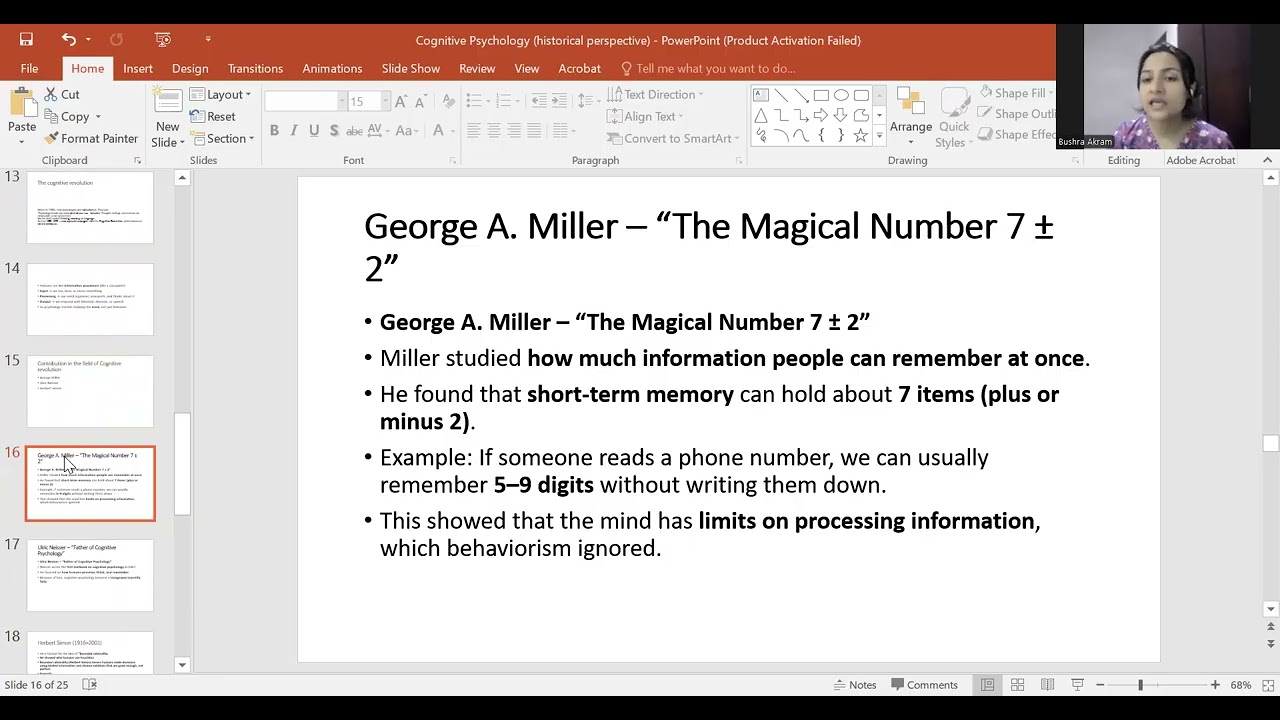Select slide 15 thumbnail
The image size is (1280, 720).
90,391
